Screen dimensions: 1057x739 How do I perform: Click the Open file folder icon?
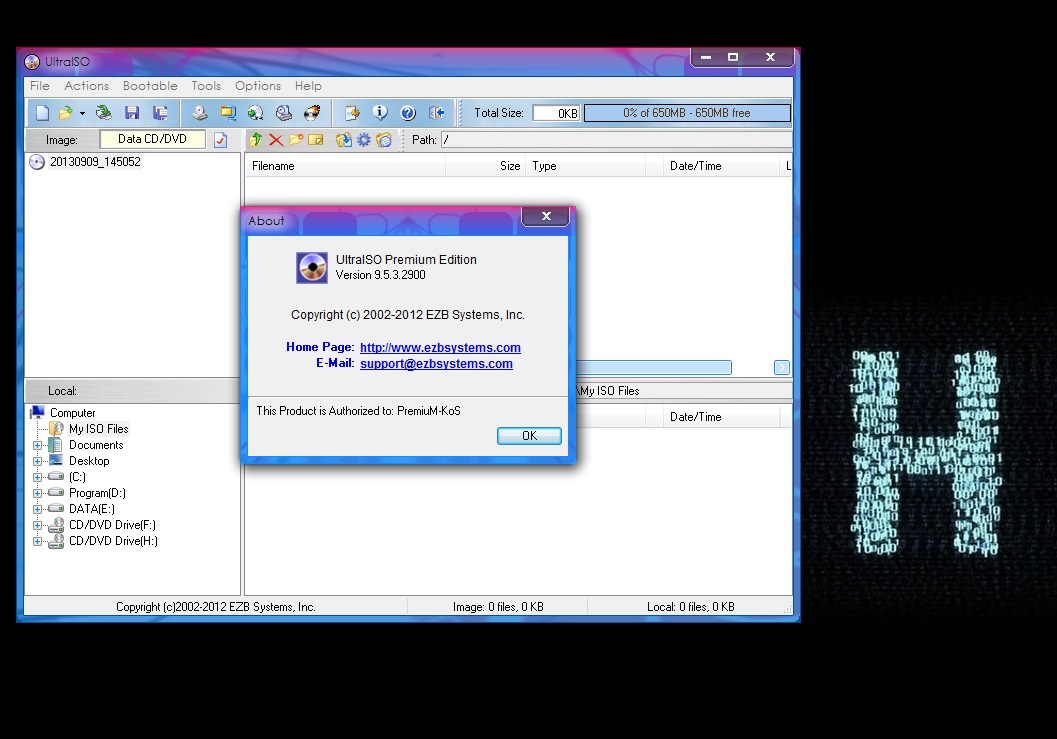65,113
